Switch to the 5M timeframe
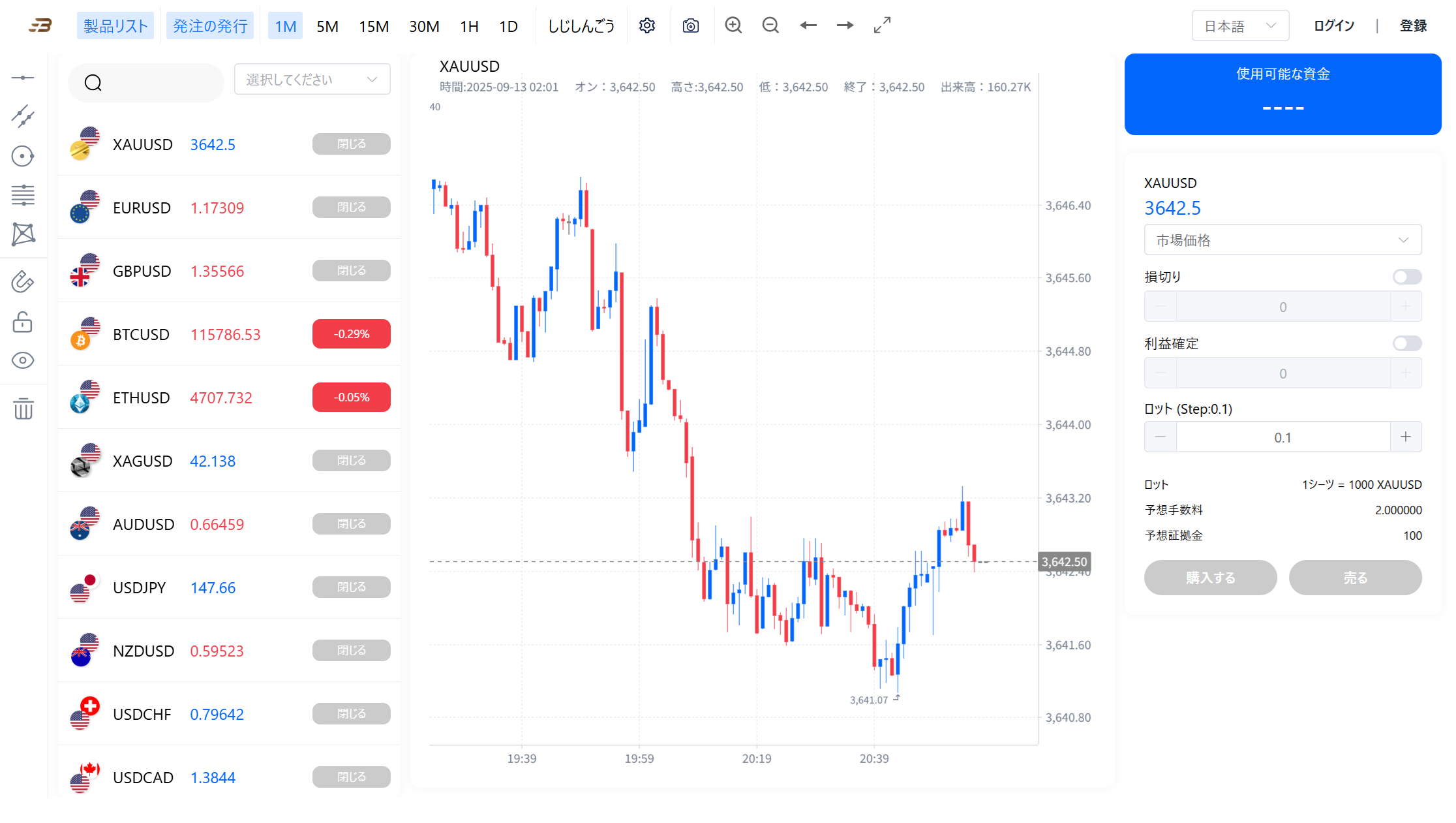 click(327, 26)
